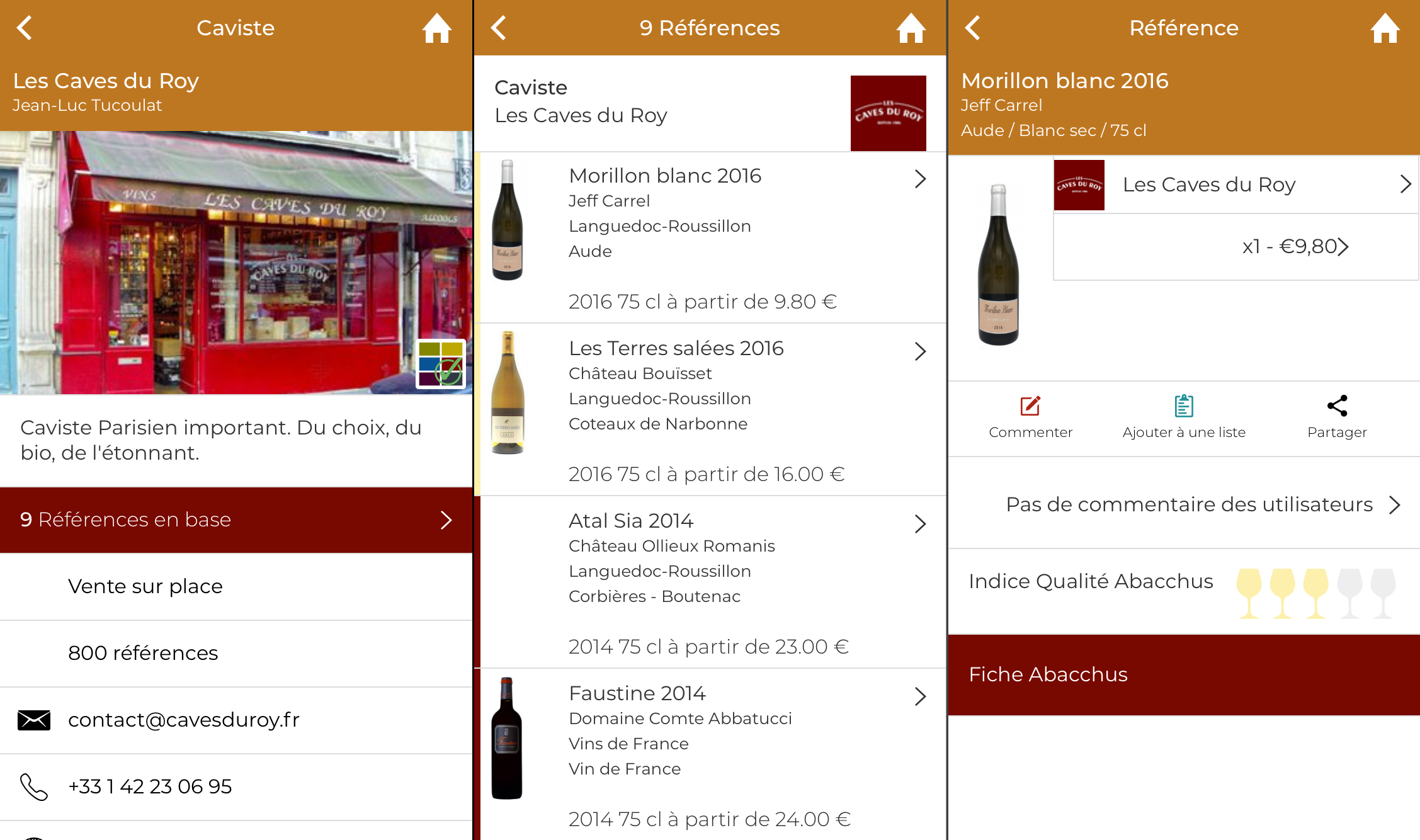The image size is (1420, 840).
Task: Tap the x1 - €9,80 price text
Action: tap(1289, 246)
